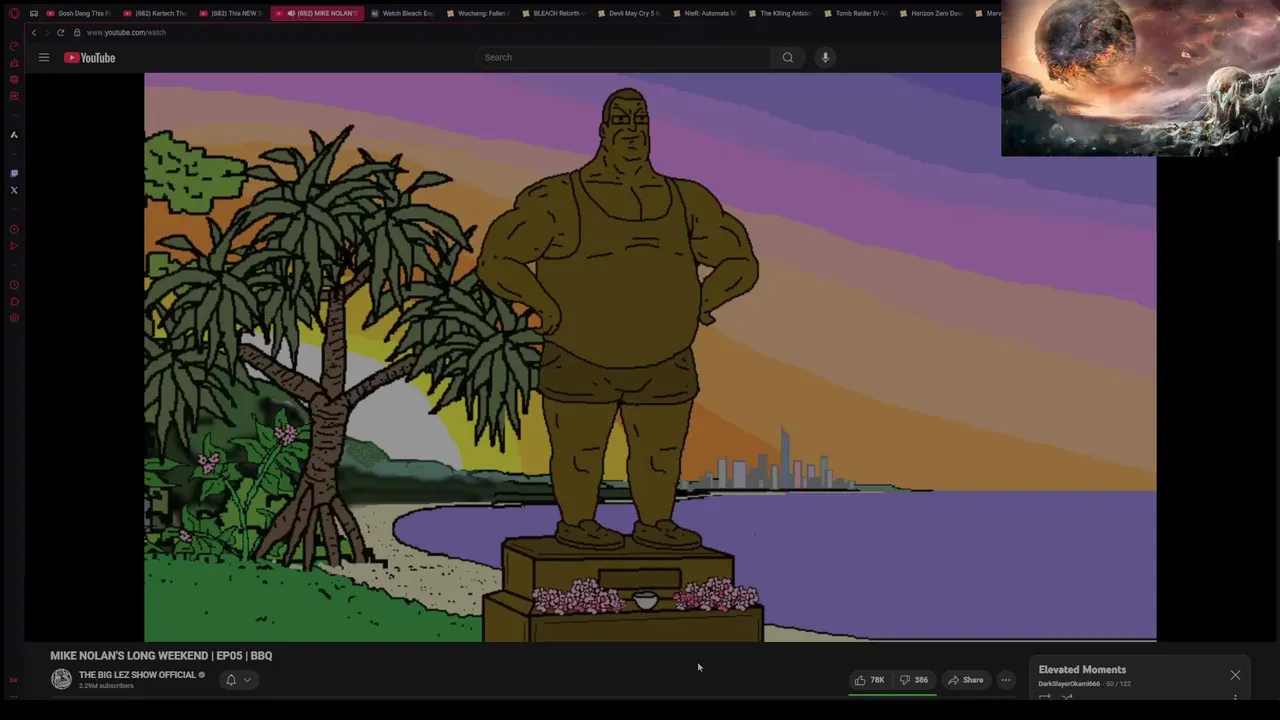Open the Elevated Moments playlist title
The height and width of the screenshot is (720, 1280).
pos(1082,670)
